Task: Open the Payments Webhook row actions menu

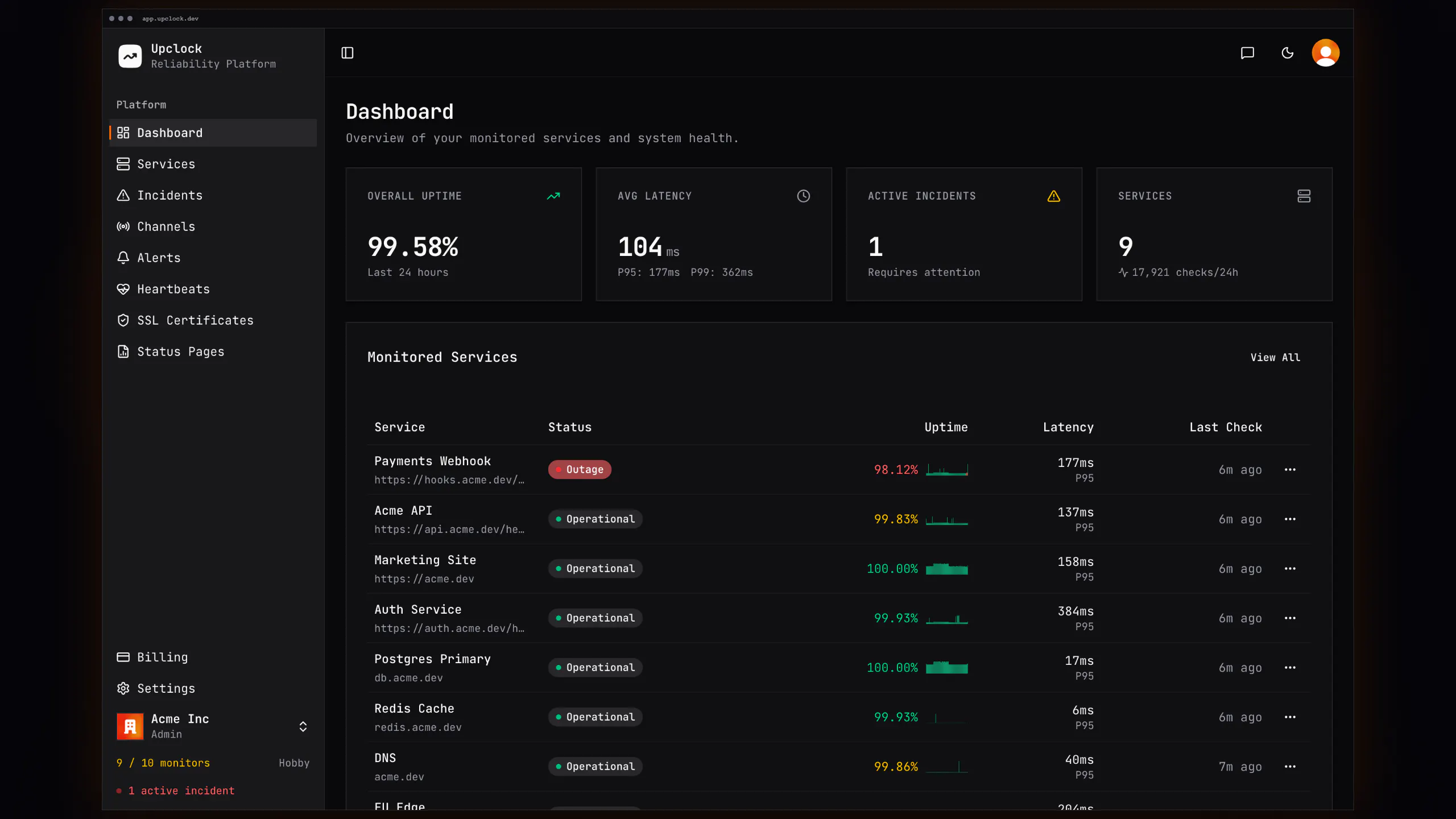Action: (x=1290, y=470)
